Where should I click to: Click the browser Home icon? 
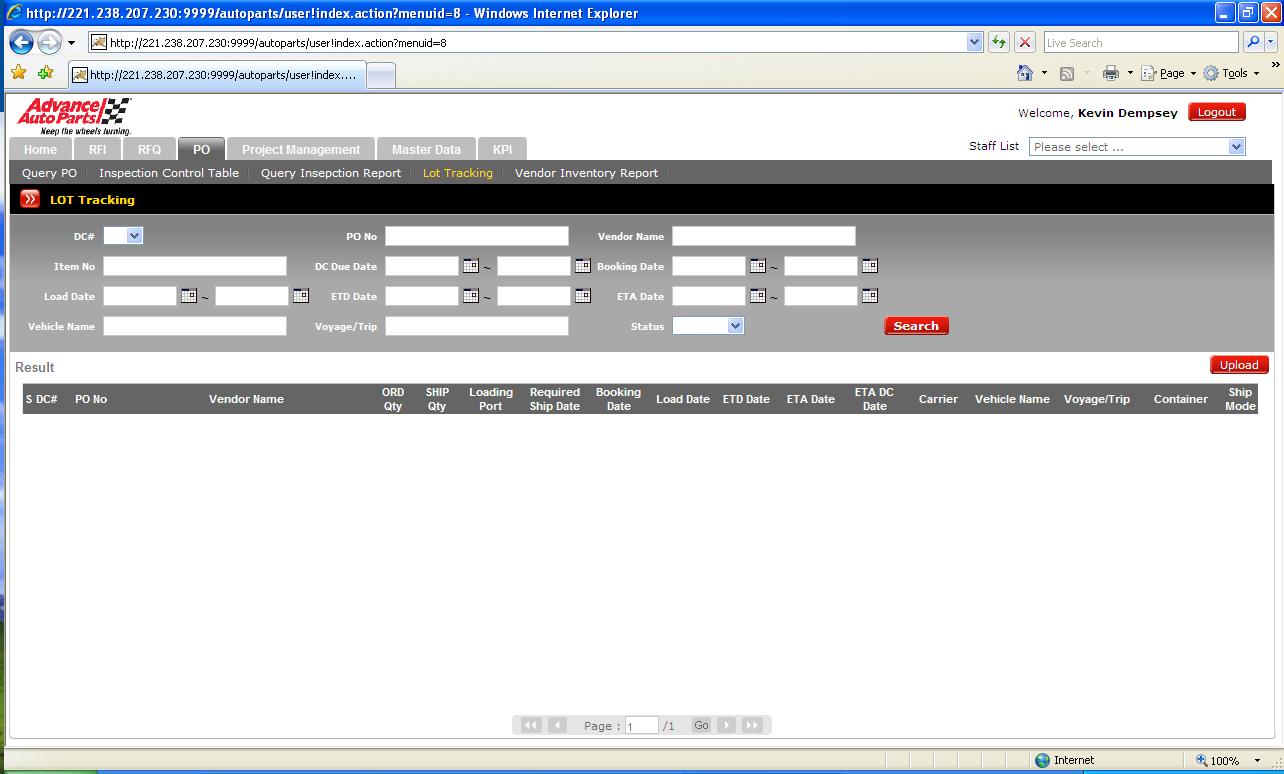coord(1024,73)
